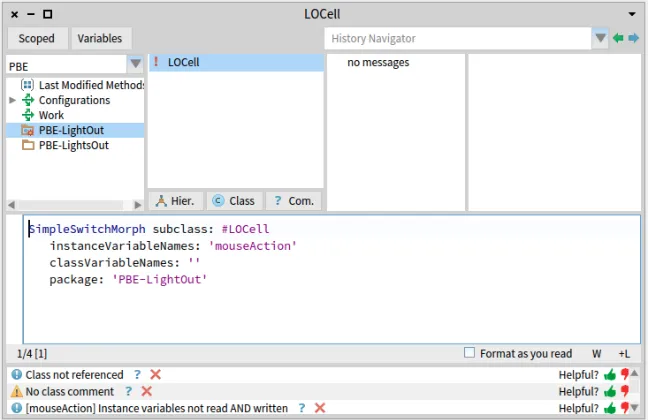Viewport: 648px width, 420px height.
Task: Thumbs up the mouseAction critique
Action: (x=610, y=408)
